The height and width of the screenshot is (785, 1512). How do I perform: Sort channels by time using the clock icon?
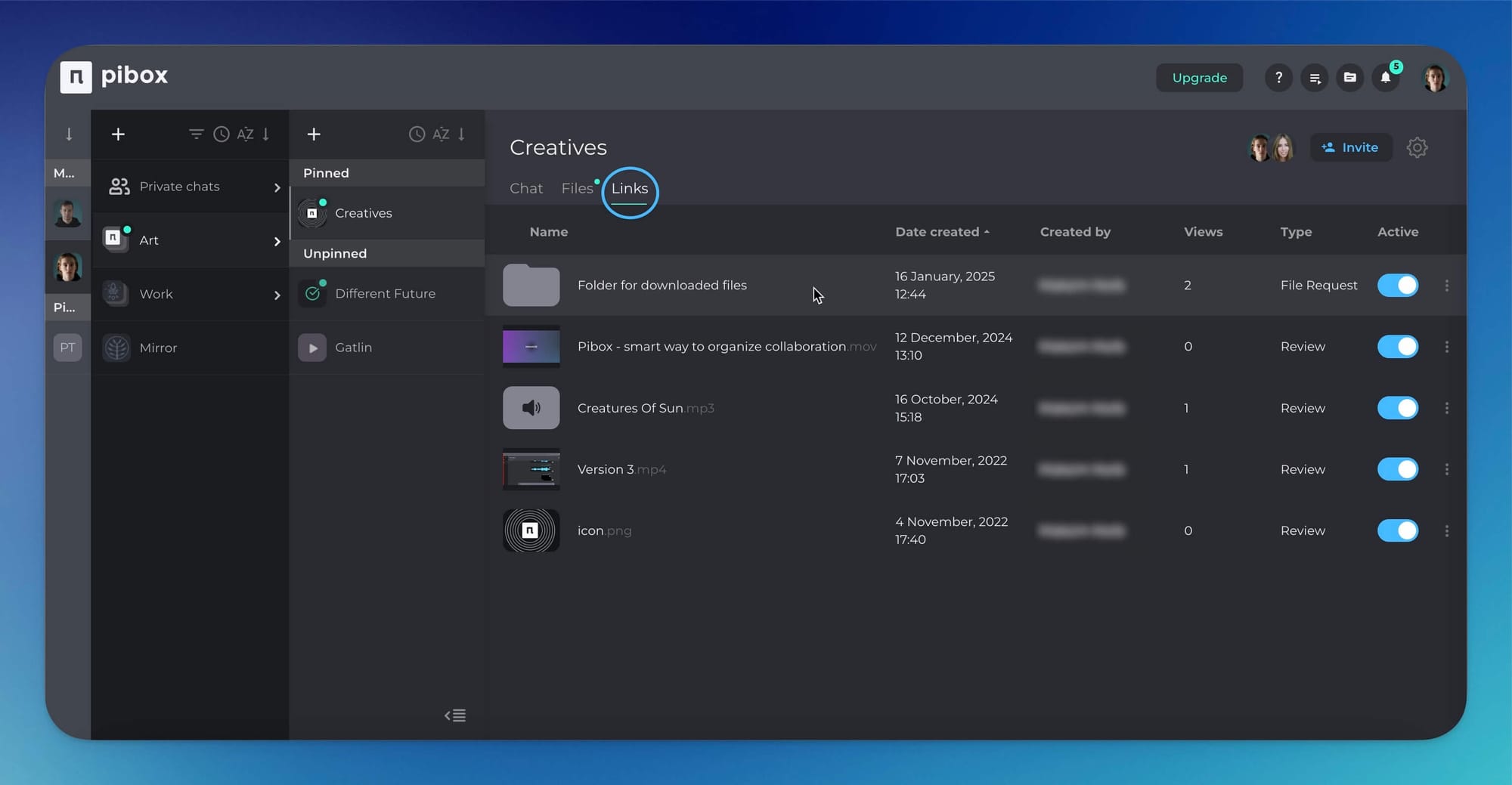416,134
